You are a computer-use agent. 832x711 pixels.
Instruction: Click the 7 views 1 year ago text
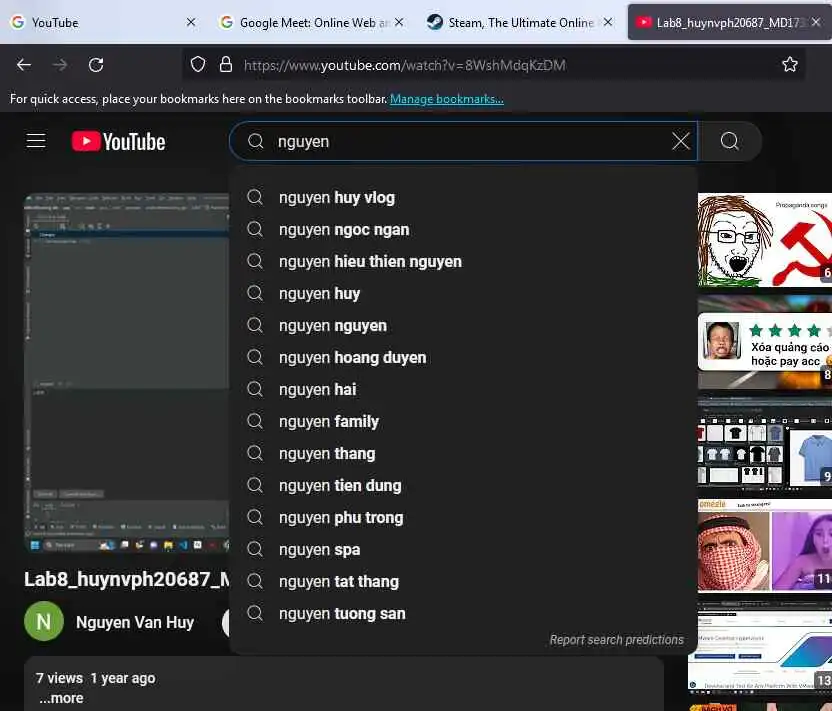click(x=96, y=678)
